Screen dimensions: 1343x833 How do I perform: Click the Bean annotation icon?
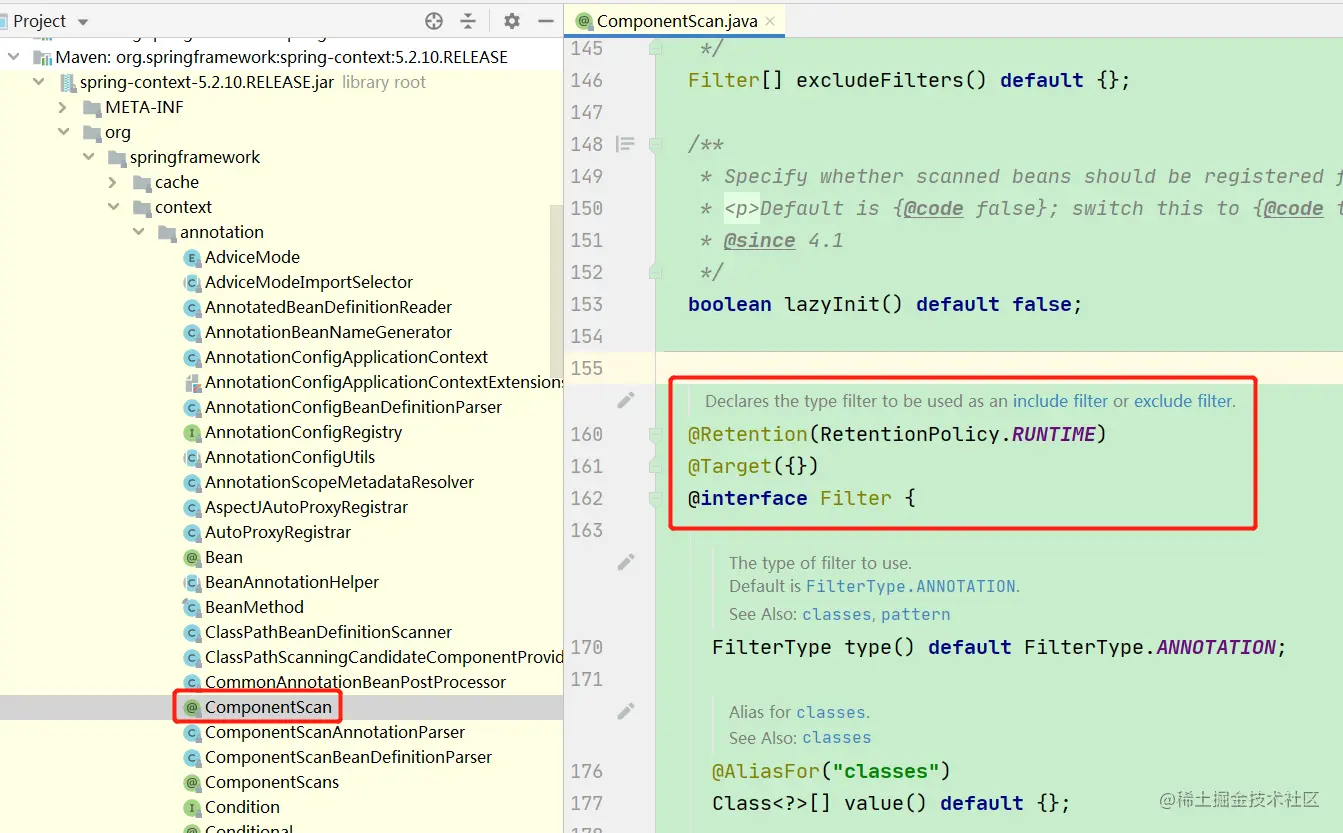click(193, 558)
